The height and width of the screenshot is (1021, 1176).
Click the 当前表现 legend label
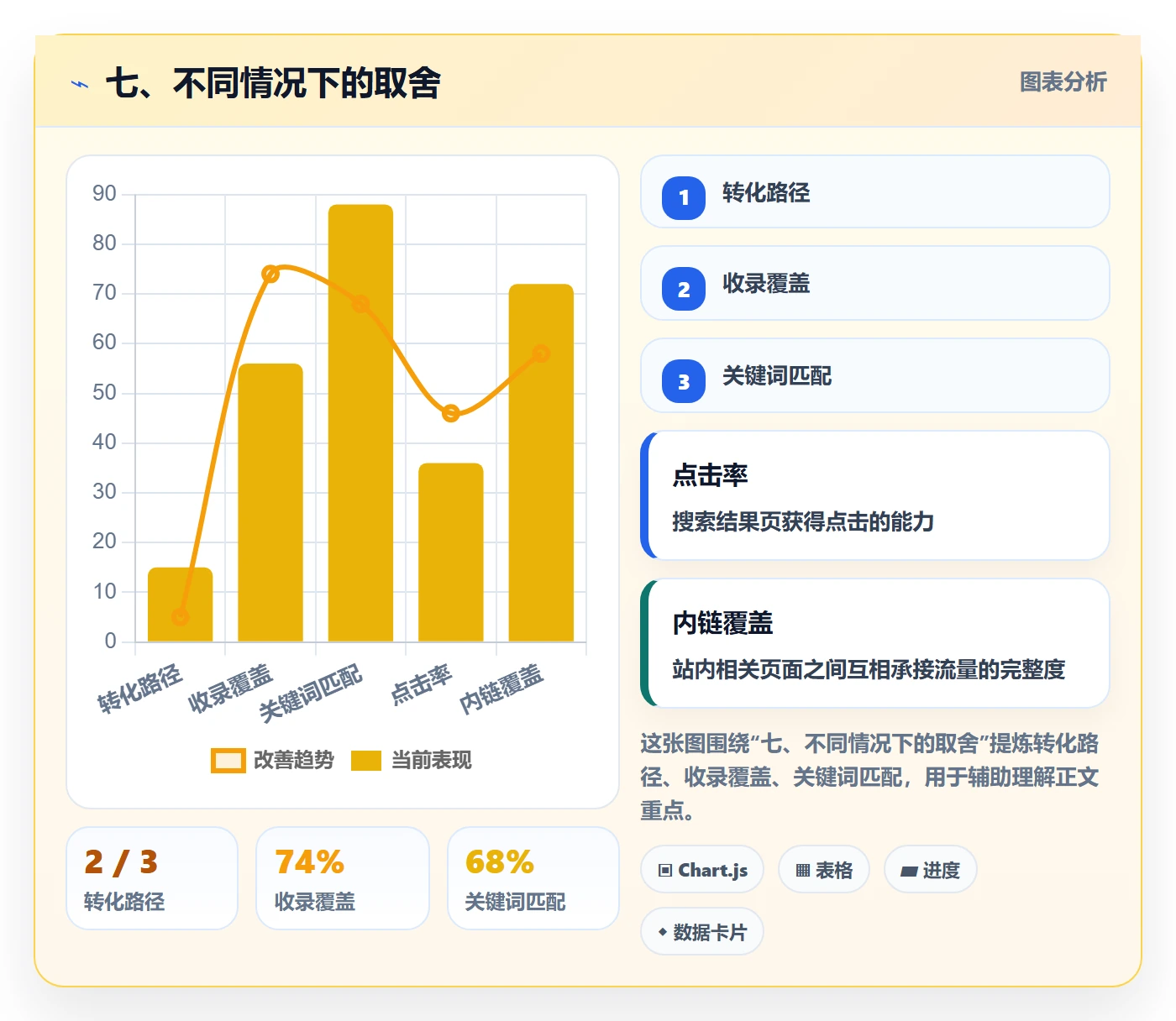[432, 761]
